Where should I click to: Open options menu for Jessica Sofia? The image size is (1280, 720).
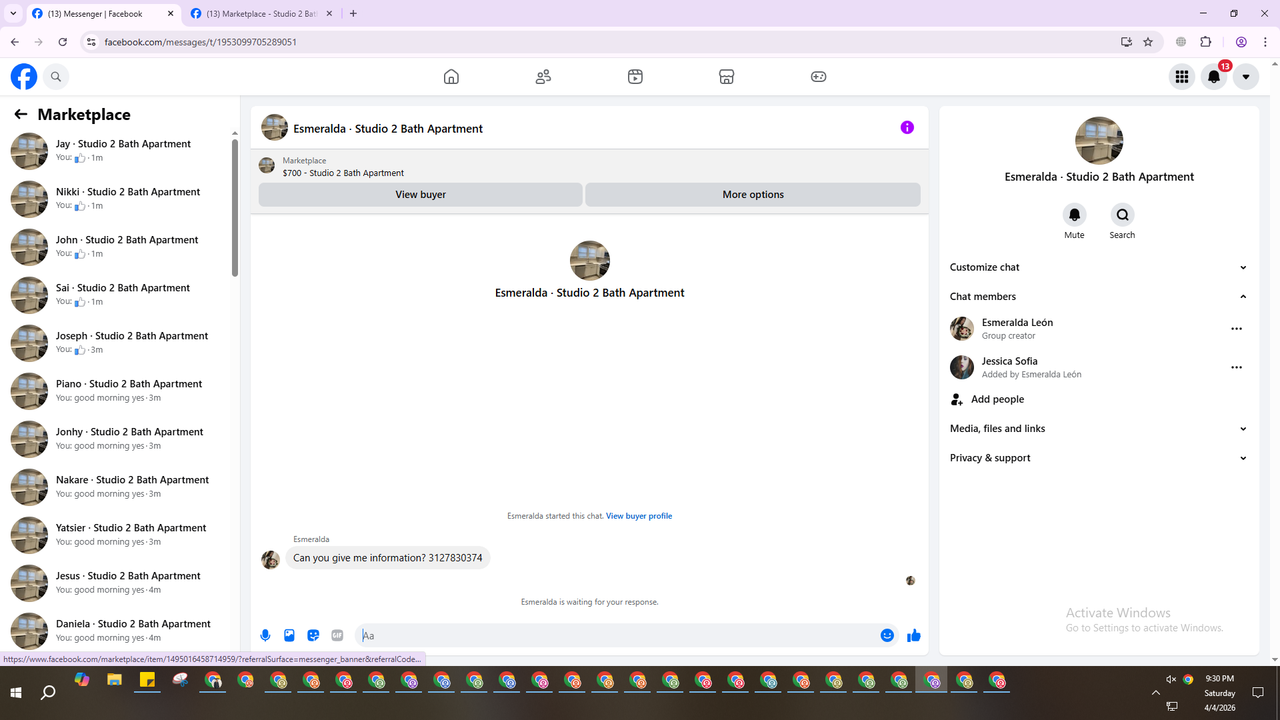pyautogui.click(x=1236, y=367)
